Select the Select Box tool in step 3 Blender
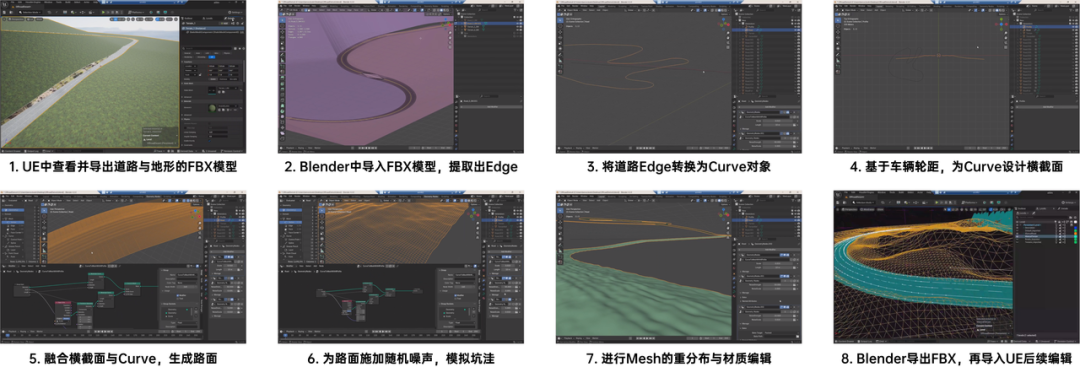This screenshot has width=1080, height=367. click(560, 20)
